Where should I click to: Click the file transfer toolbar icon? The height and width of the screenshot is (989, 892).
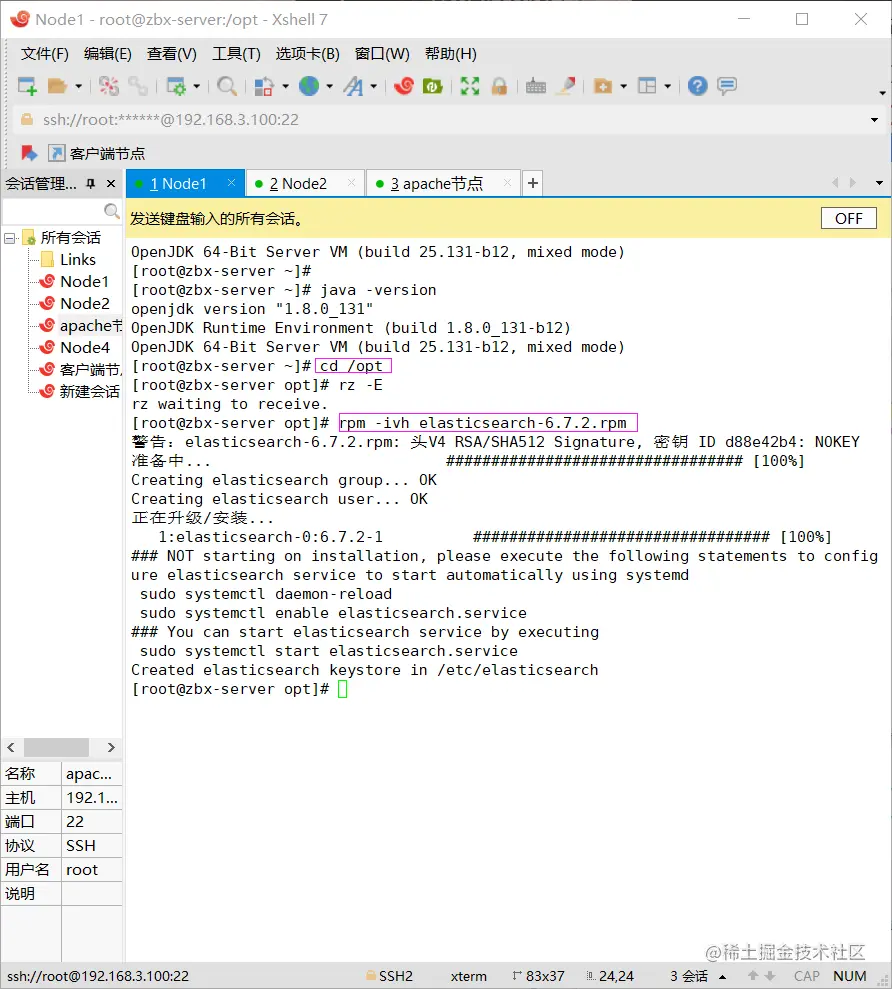[264, 86]
